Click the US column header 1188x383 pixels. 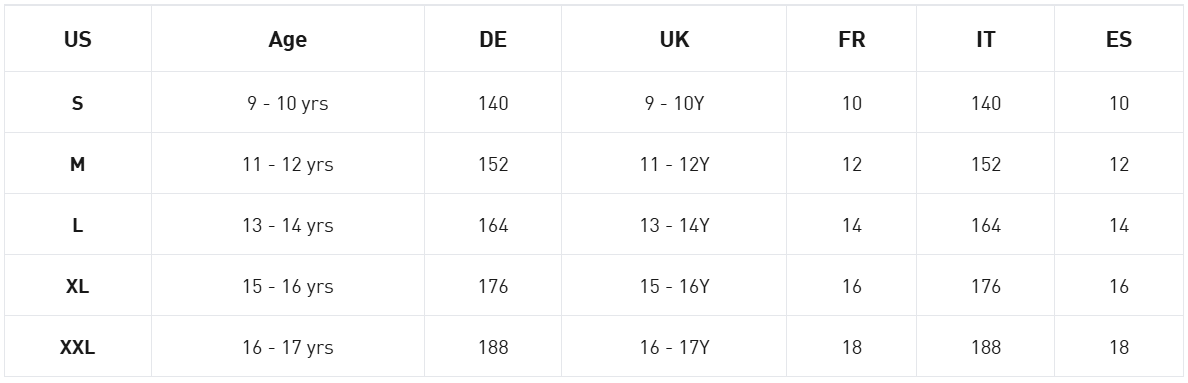[77, 39]
